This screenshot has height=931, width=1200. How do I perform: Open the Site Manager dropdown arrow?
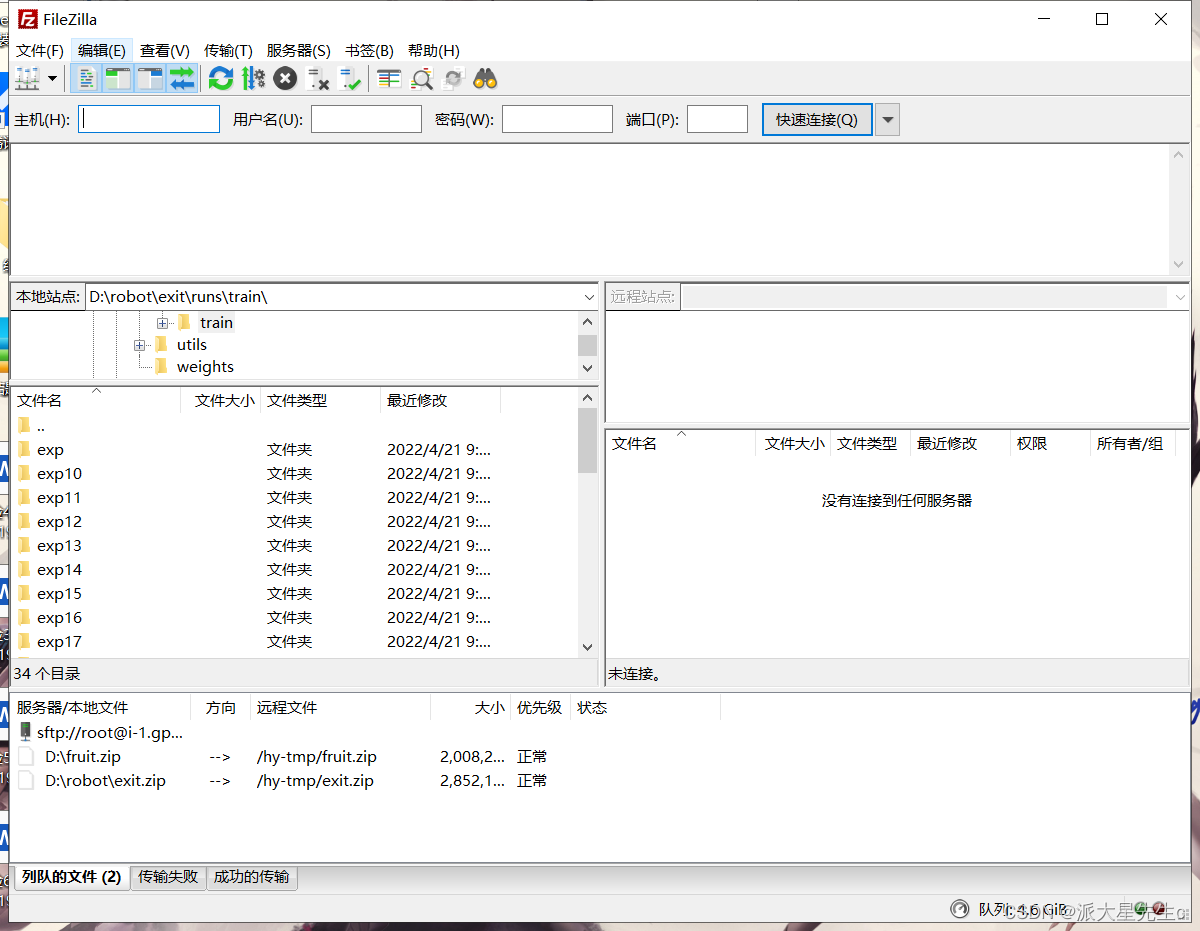pos(52,79)
